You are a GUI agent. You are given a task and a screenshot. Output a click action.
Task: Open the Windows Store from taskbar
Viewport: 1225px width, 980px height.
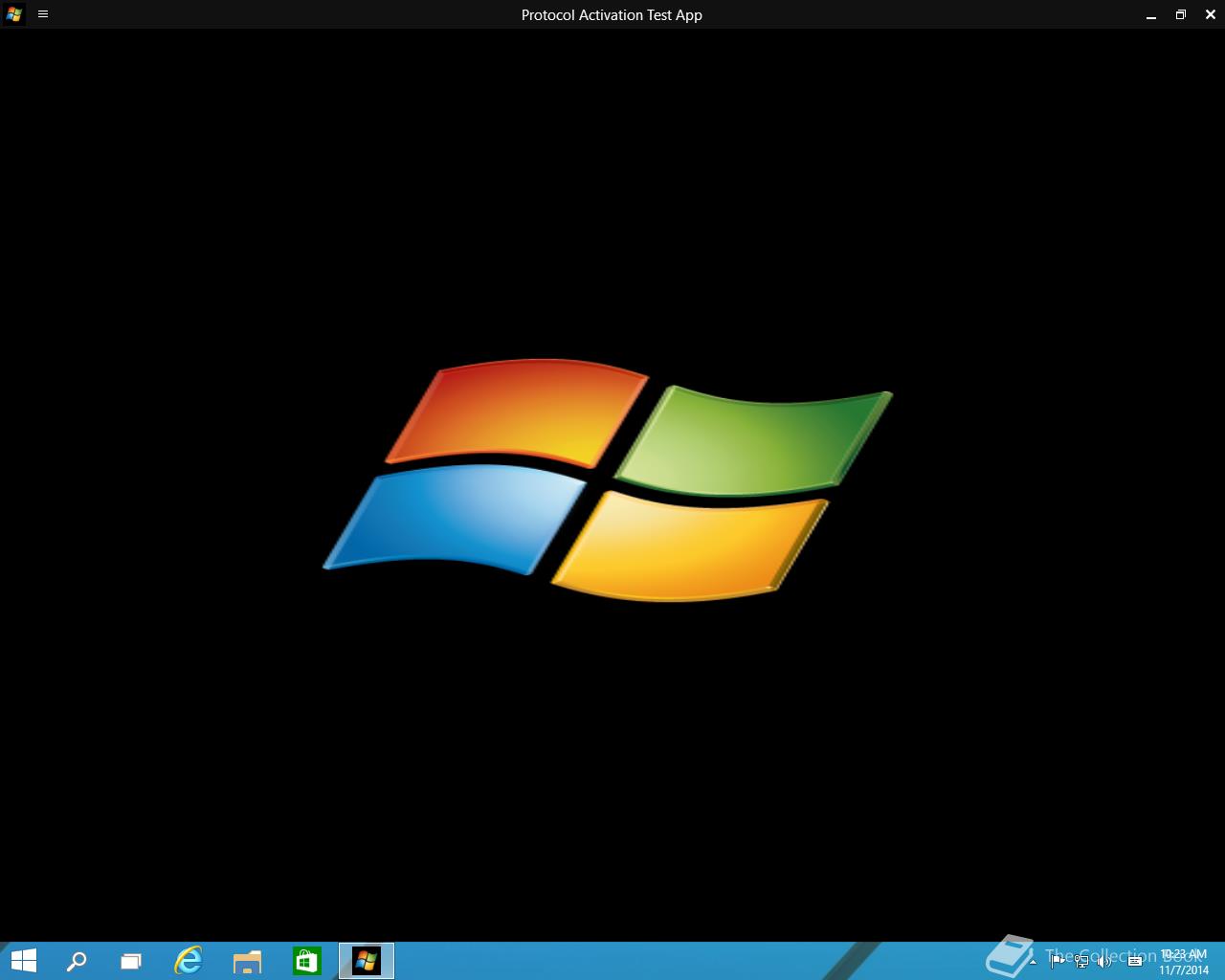tap(307, 961)
